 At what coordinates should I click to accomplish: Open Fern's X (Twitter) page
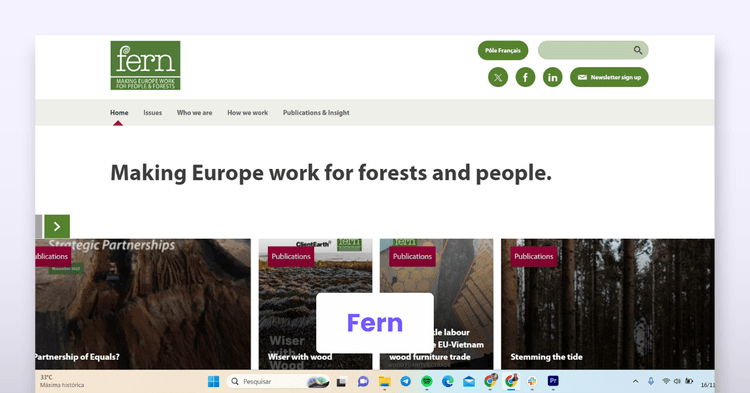[498, 77]
